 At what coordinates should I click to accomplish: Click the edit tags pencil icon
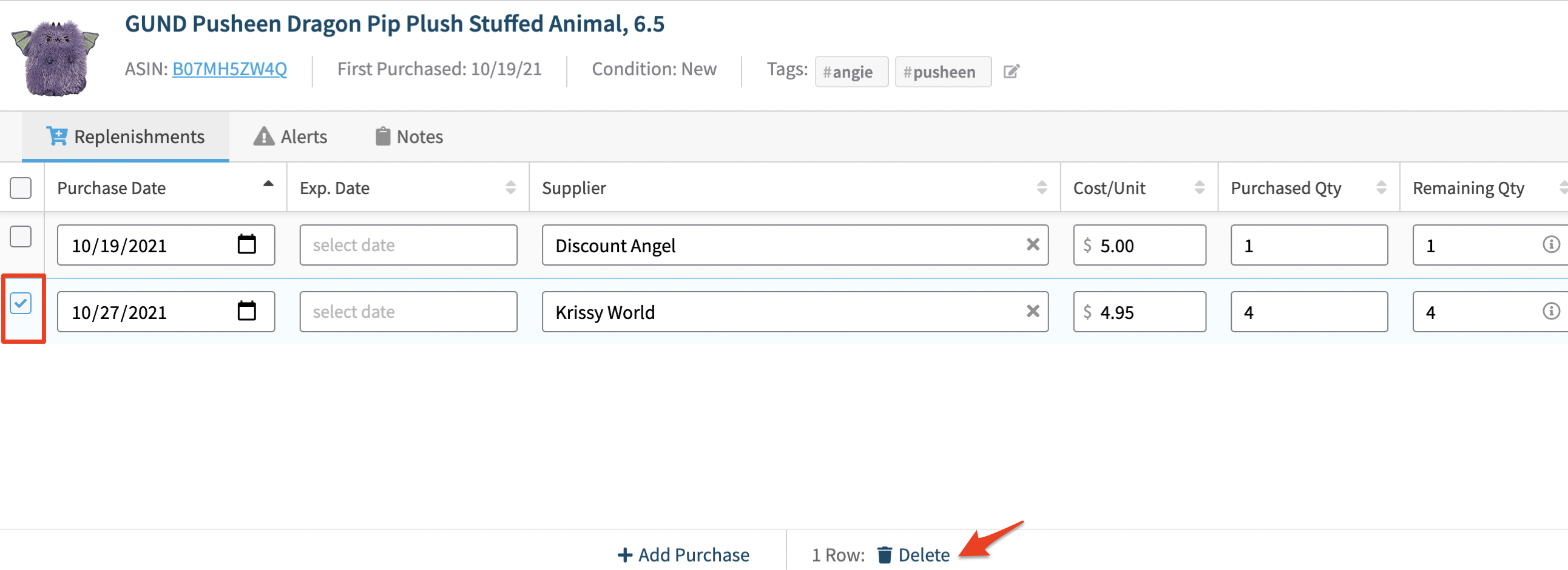[x=1011, y=72]
